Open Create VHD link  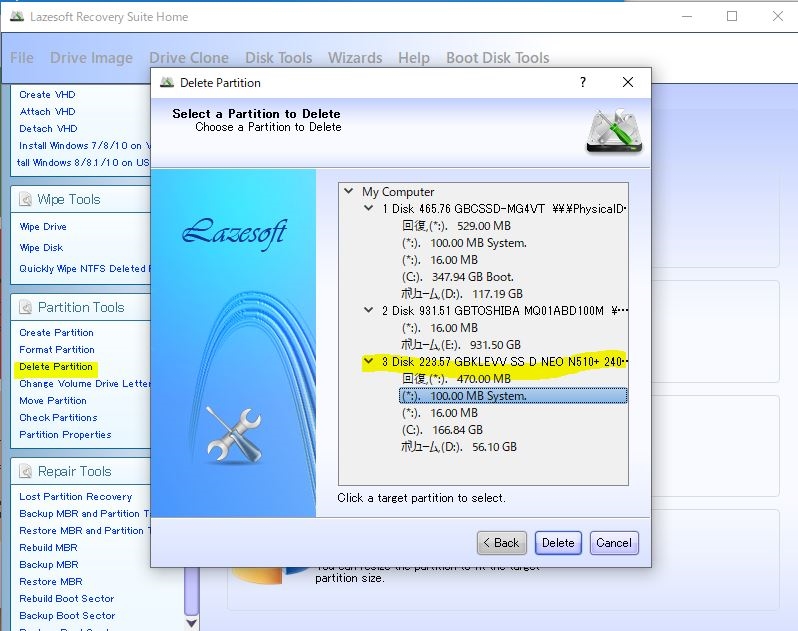click(x=47, y=95)
